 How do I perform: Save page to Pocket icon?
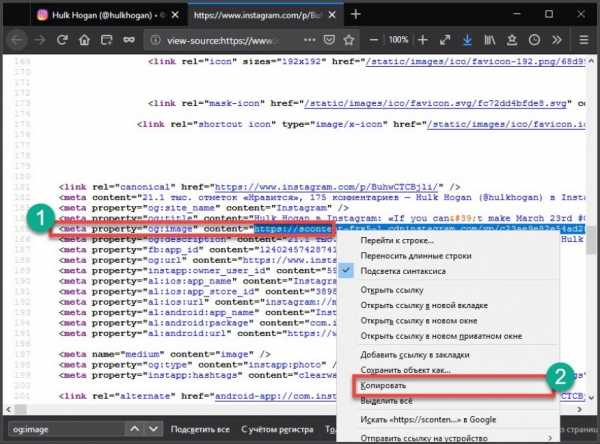point(329,40)
